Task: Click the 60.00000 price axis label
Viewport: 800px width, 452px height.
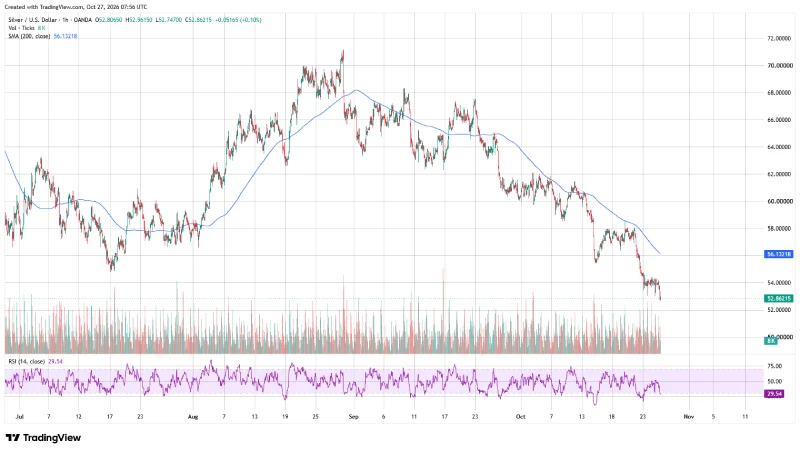Action: pyautogui.click(x=780, y=201)
